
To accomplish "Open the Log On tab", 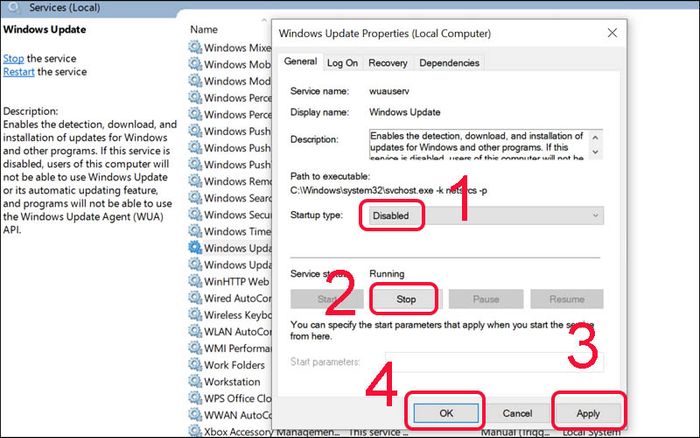I will point(342,63).
